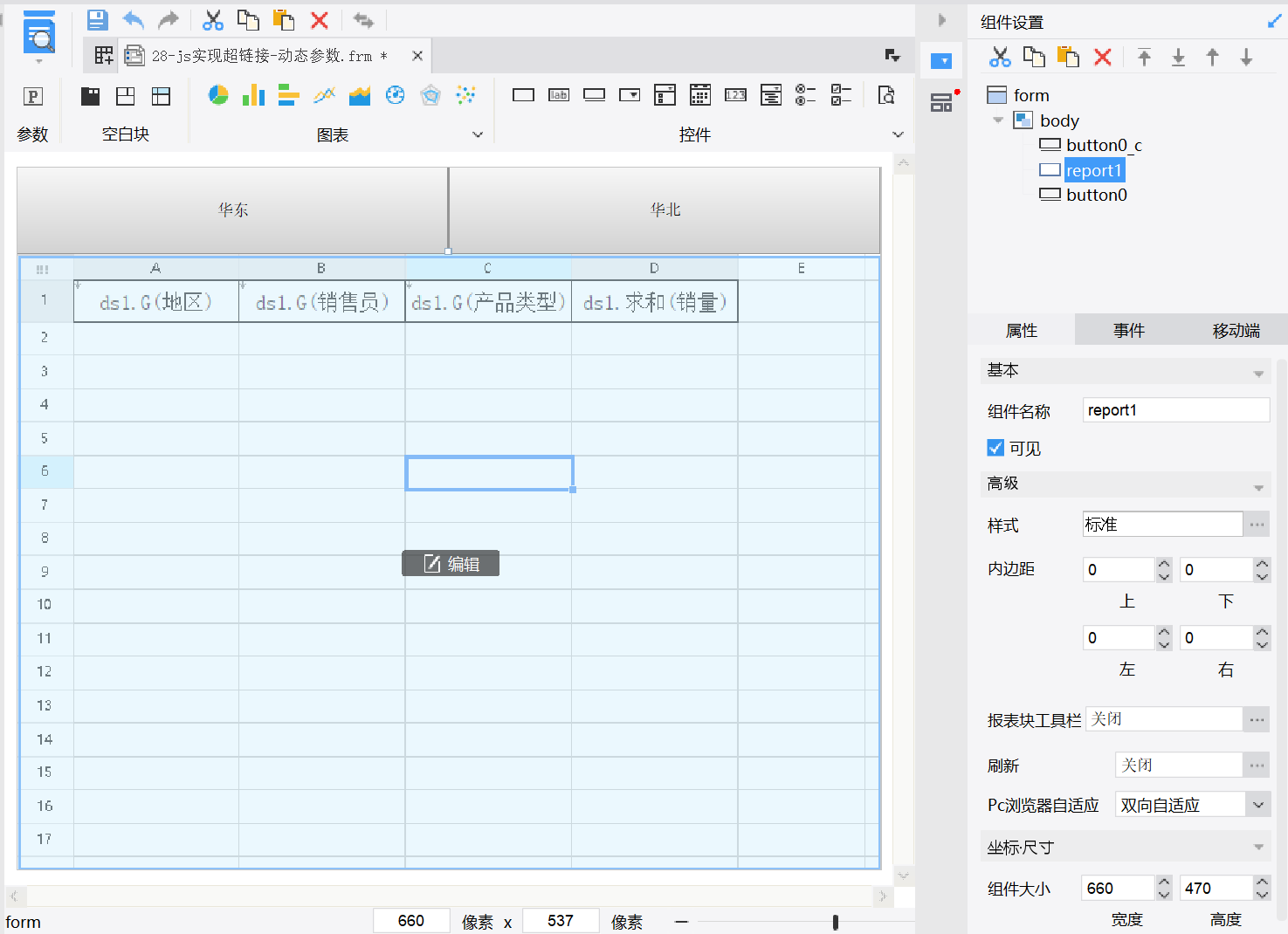Select the pie chart icon

[218, 95]
